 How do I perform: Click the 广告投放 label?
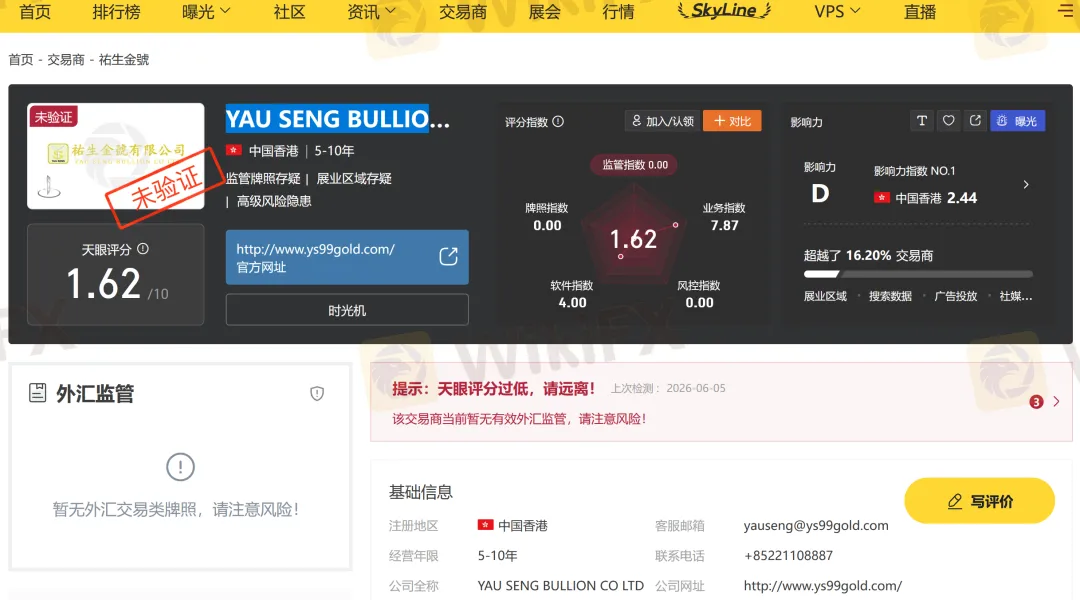pos(955,296)
